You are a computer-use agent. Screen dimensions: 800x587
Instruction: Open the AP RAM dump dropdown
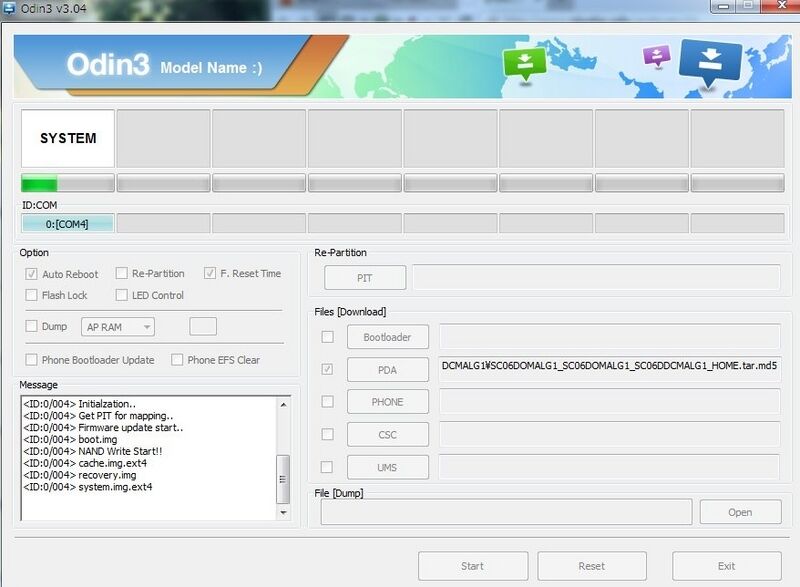click(x=118, y=327)
